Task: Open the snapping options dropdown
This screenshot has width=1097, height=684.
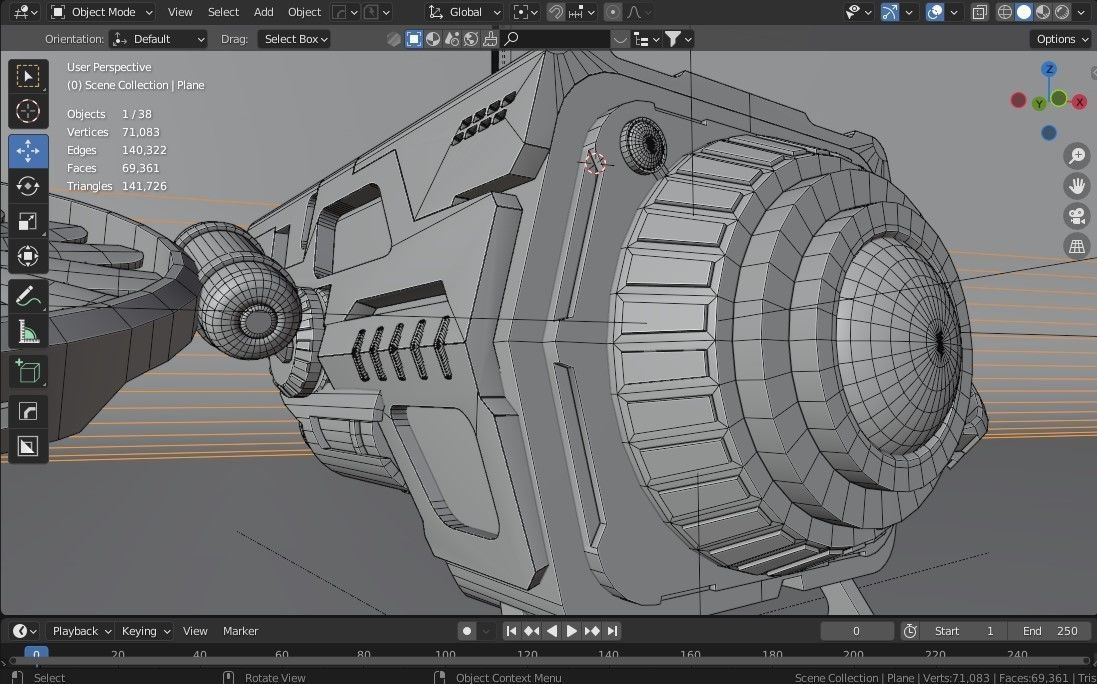Action: click(x=581, y=12)
